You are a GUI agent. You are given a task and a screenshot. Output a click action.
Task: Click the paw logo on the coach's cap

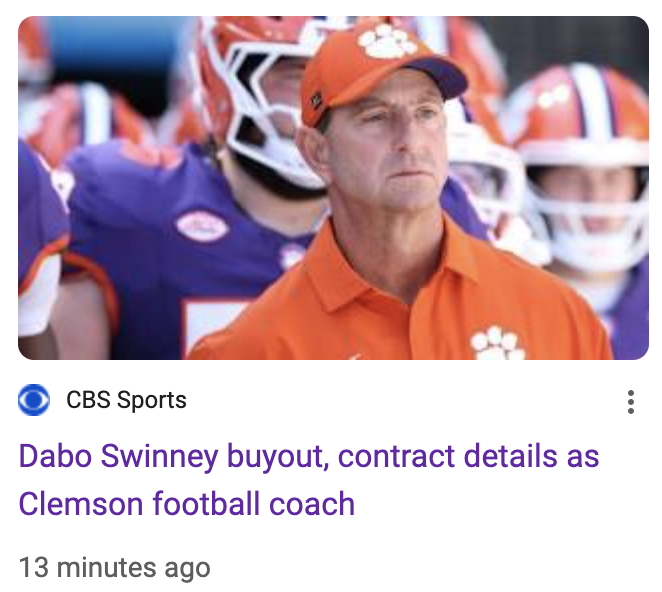coord(386,42)
